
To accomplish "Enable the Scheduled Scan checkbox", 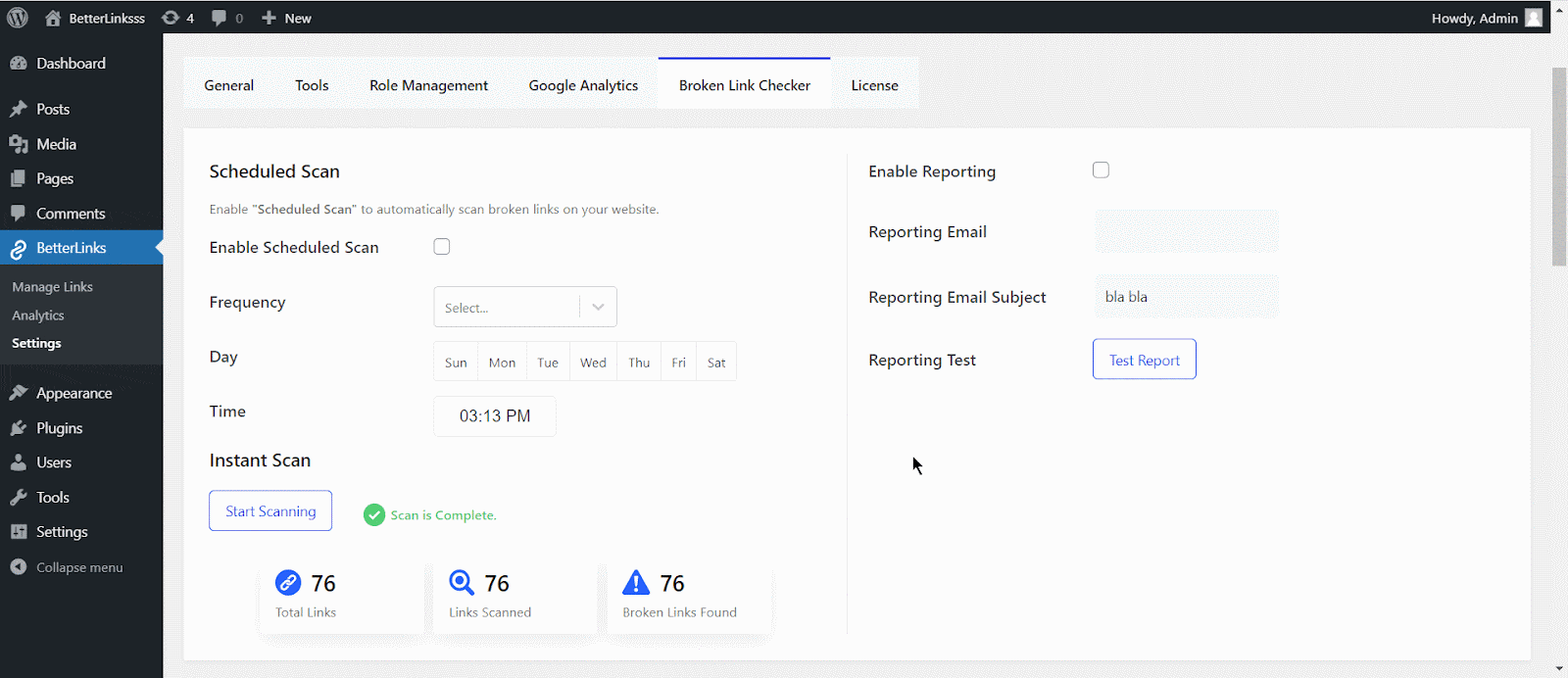I will click(x=442, y=247).
